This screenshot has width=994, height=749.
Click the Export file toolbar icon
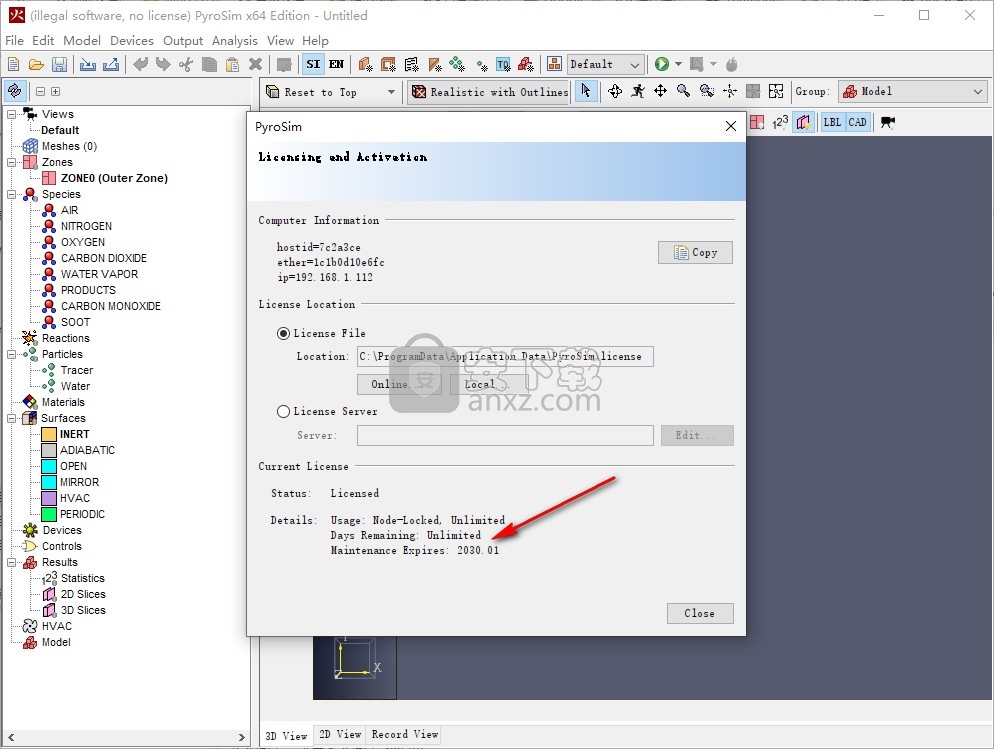point(111,64)
